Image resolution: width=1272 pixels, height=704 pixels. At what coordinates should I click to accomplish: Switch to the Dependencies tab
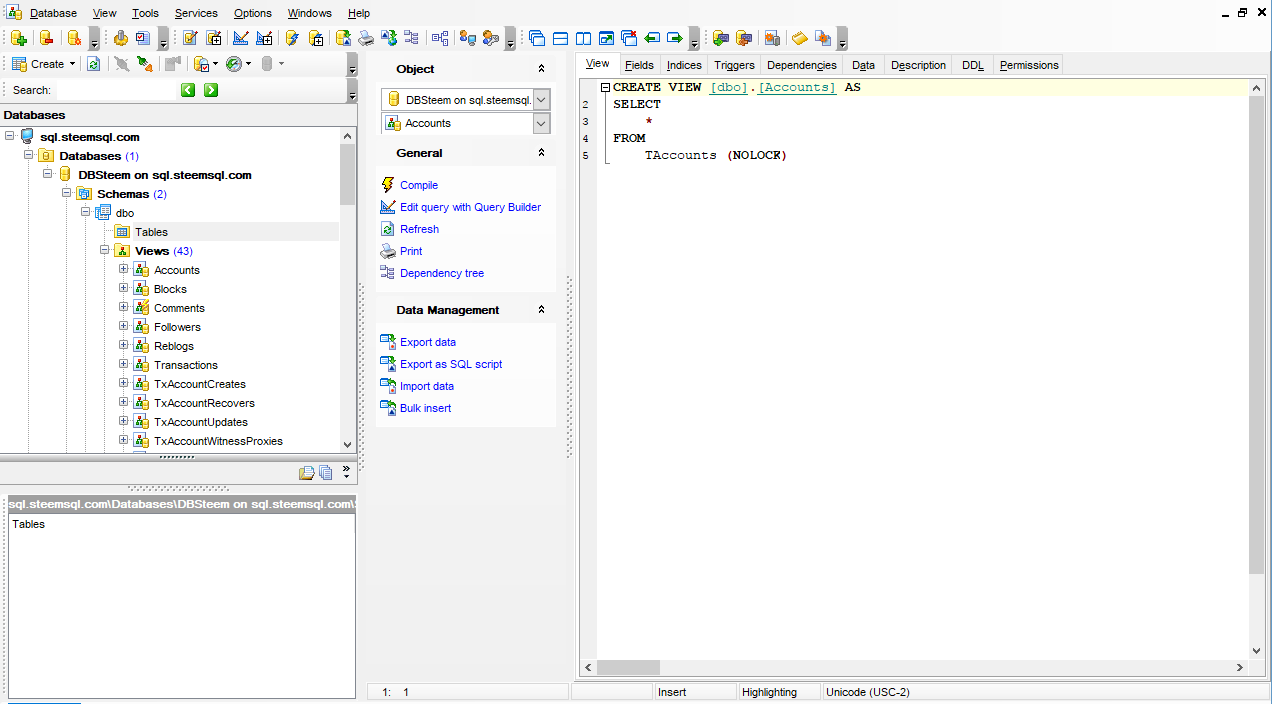pos(801,65)
